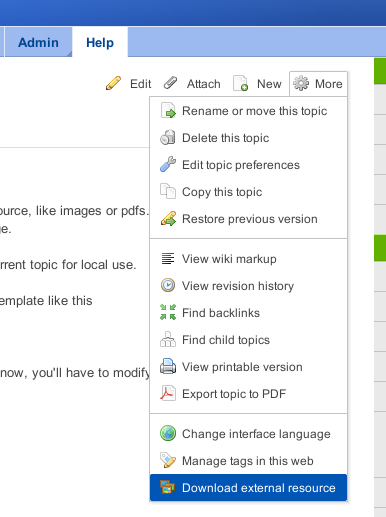
Task: Open View wiki markup
Action: click(248, 259)
